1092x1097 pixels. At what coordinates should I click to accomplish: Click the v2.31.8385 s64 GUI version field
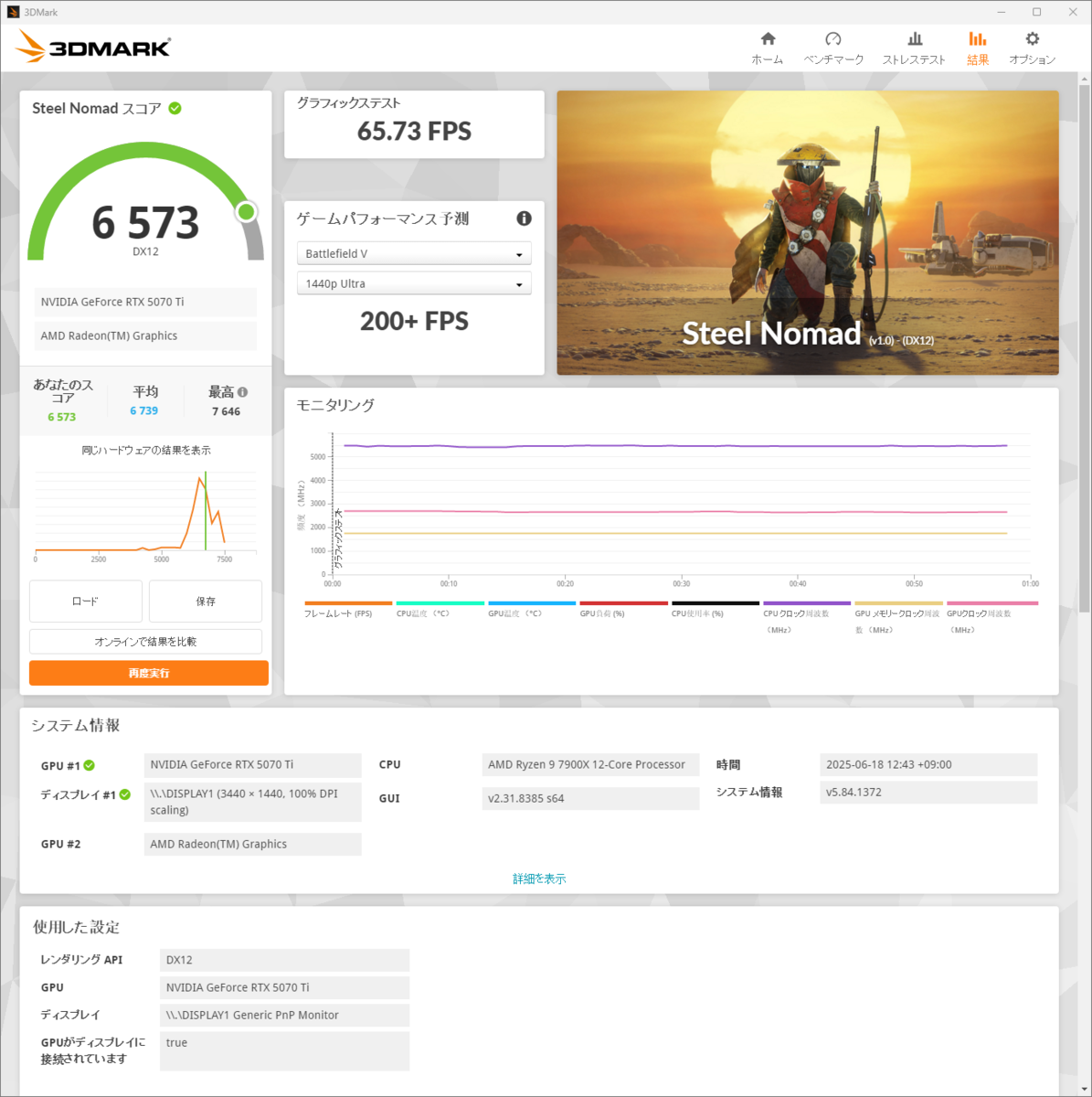pos(590,798)
